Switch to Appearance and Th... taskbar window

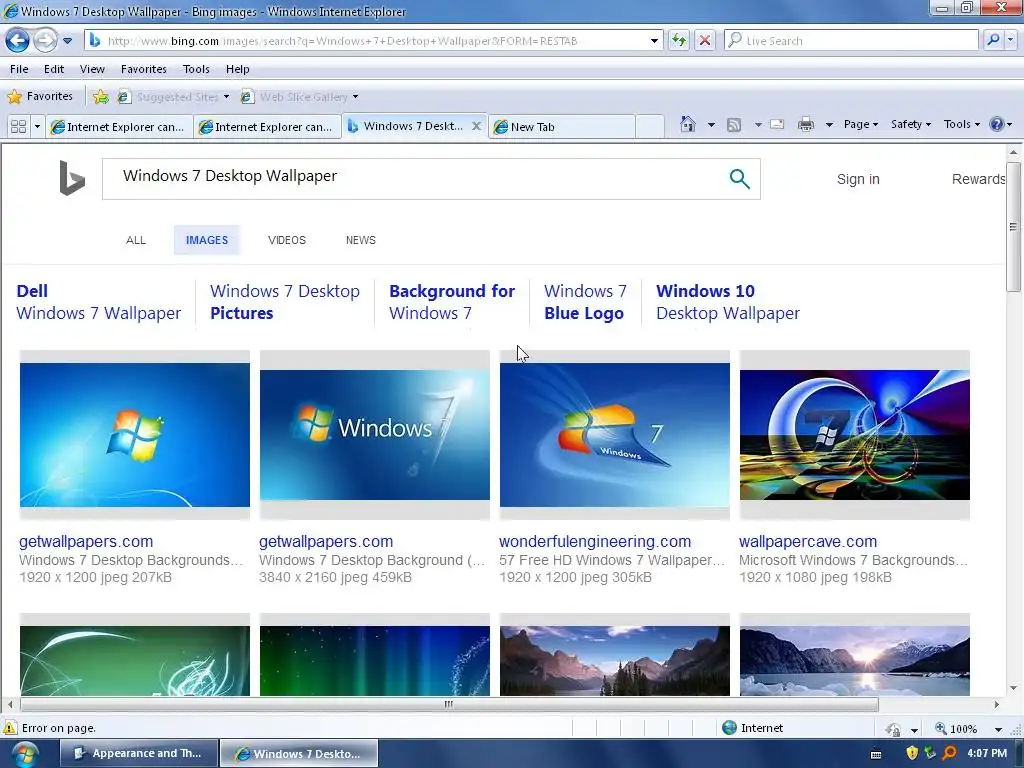(139, 753)
